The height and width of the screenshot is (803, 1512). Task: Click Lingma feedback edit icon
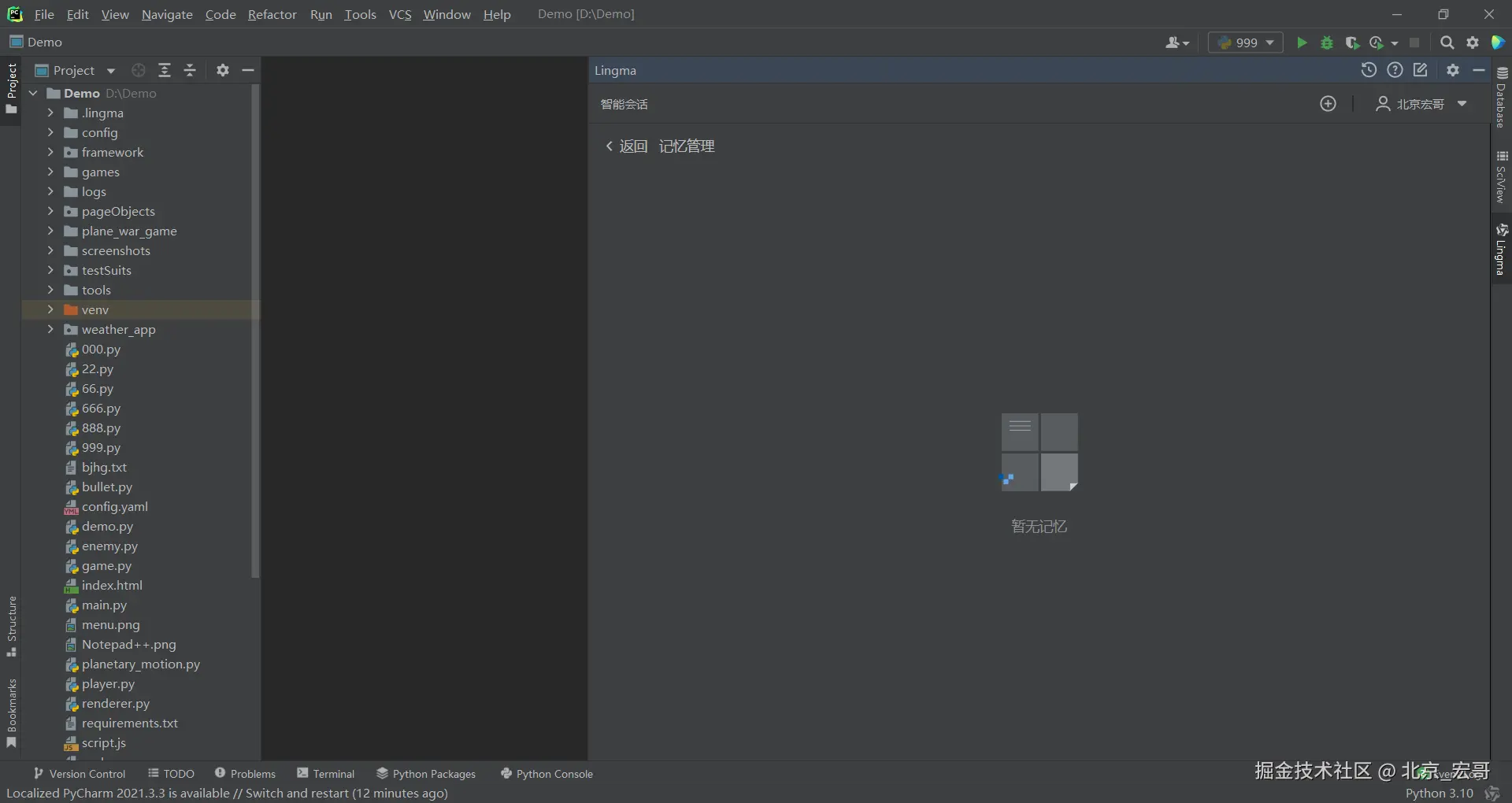point(1421,70)
